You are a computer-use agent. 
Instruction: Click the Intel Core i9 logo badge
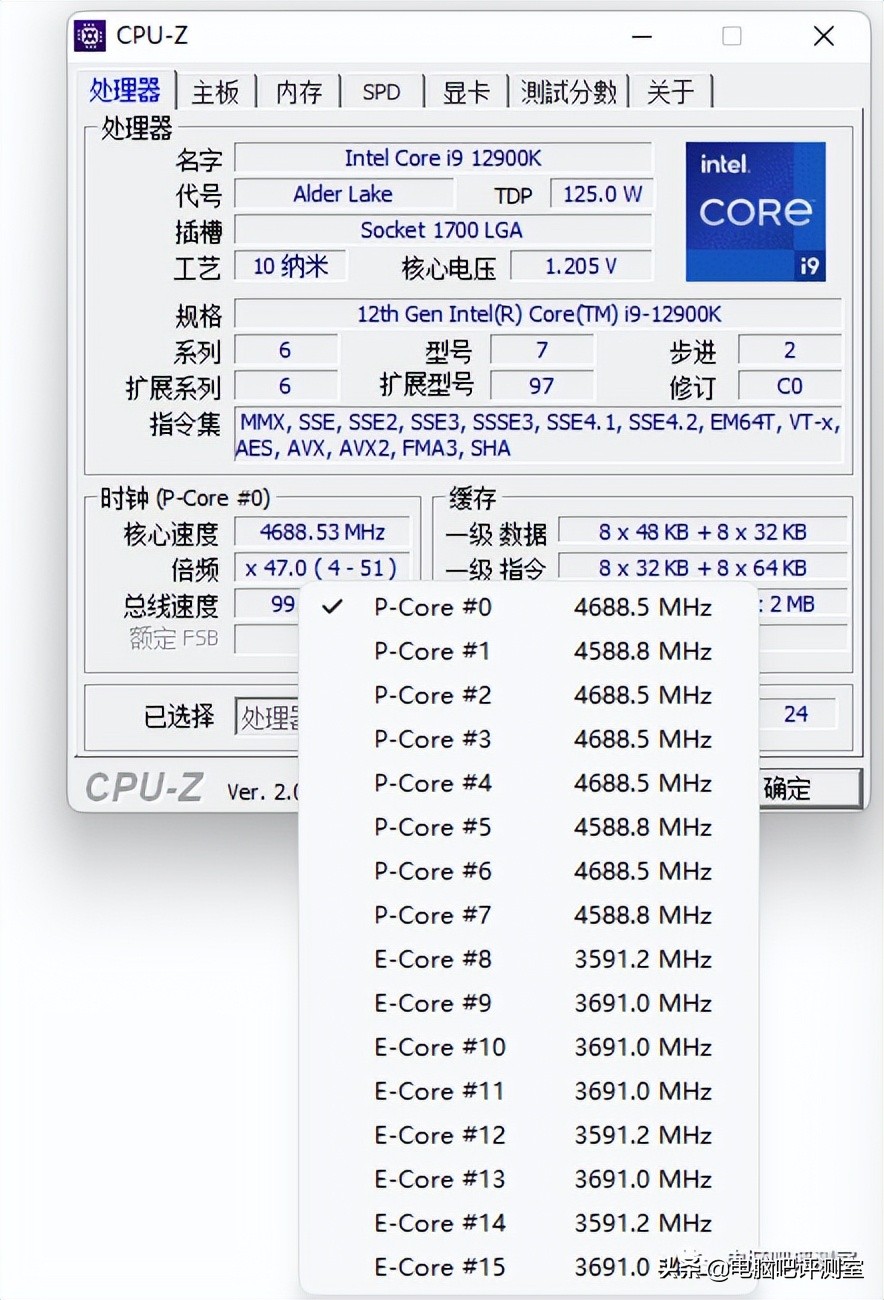click(x=755, y=212)
